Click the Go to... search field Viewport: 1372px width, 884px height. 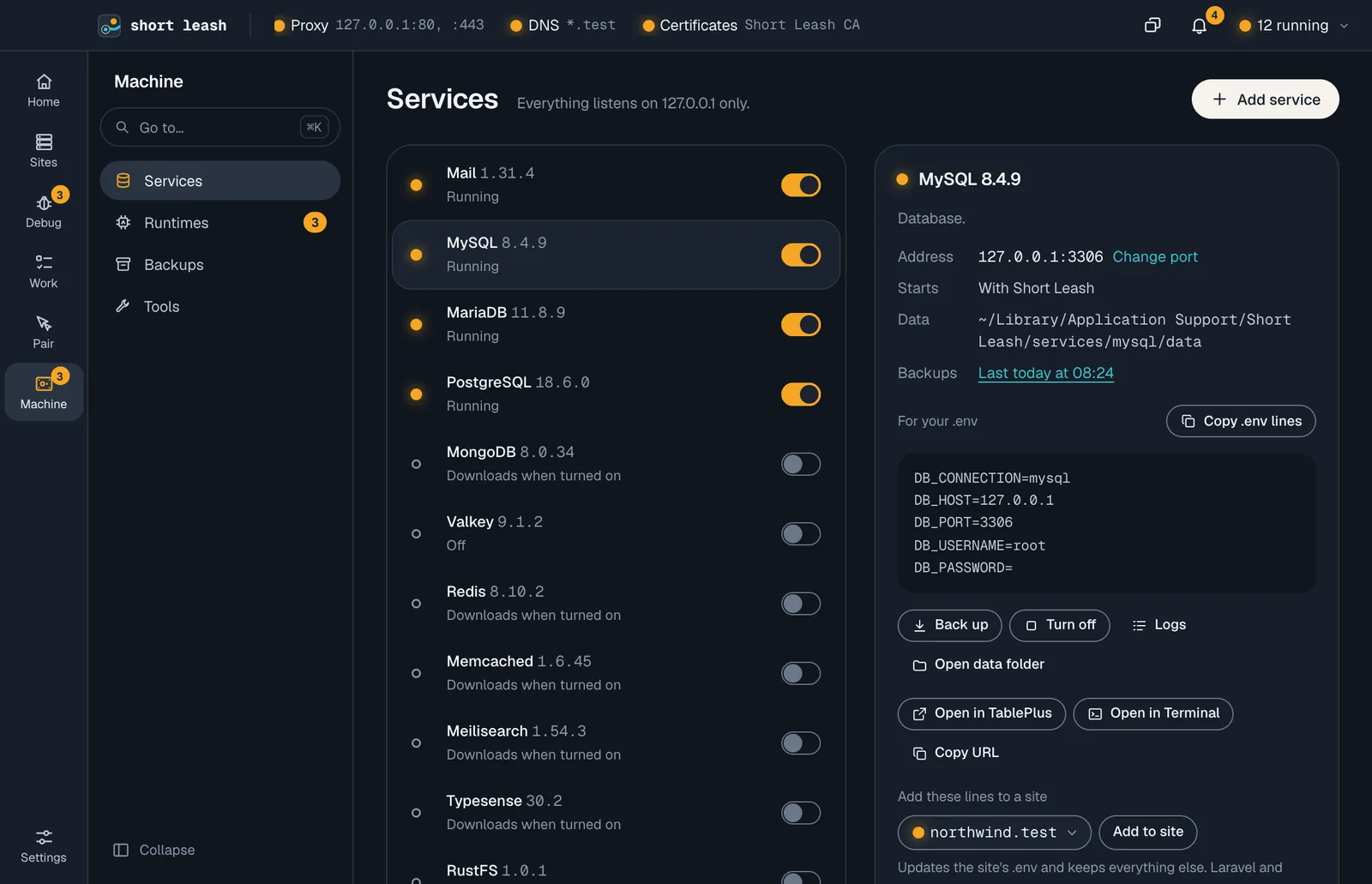pyautogui.click(x=220, y=127)
